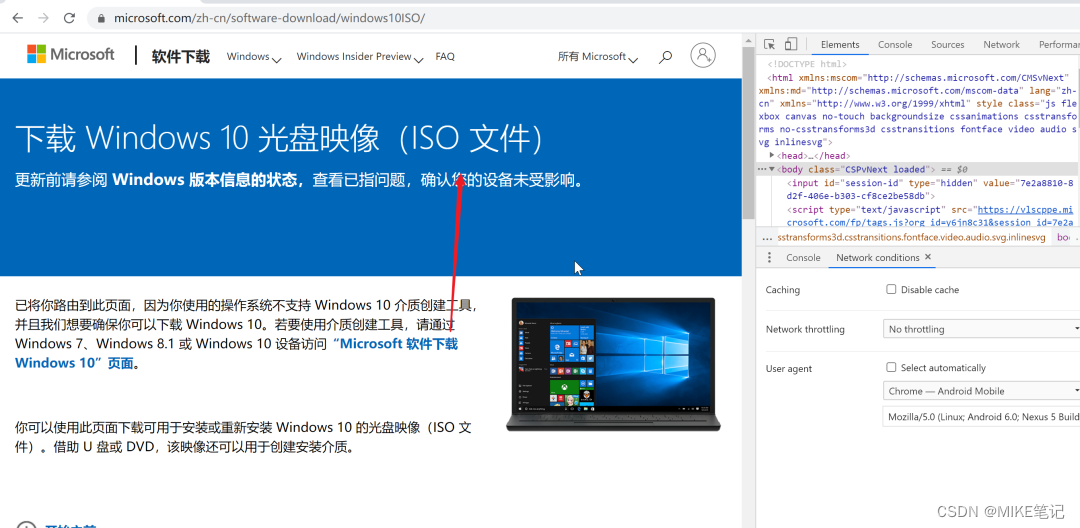Viewport: 1080px width, 528px height.
Task: Open the FAQ link
Action: [x=445, y=57]
